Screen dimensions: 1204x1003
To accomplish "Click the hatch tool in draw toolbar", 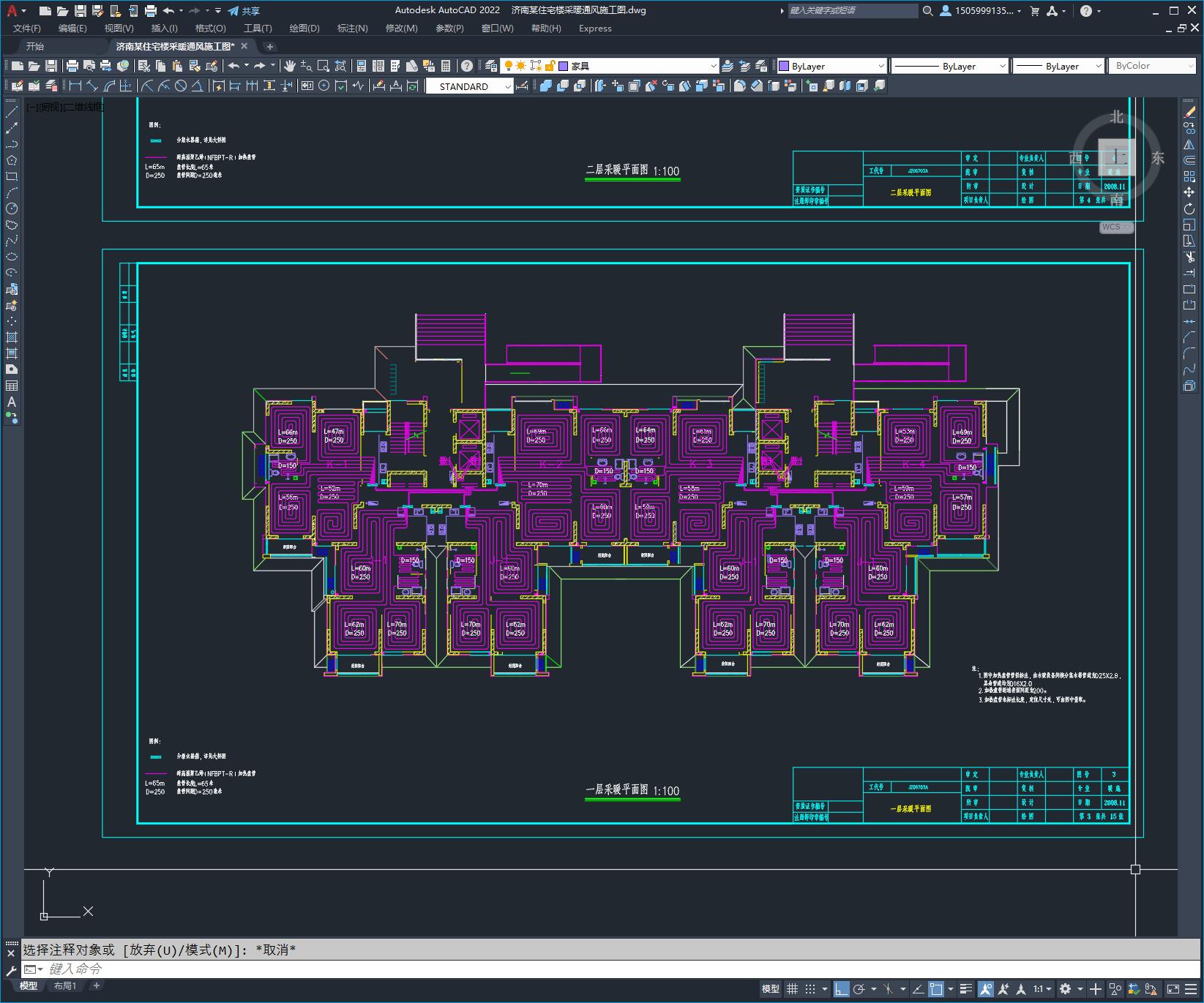I will point(12,337).
